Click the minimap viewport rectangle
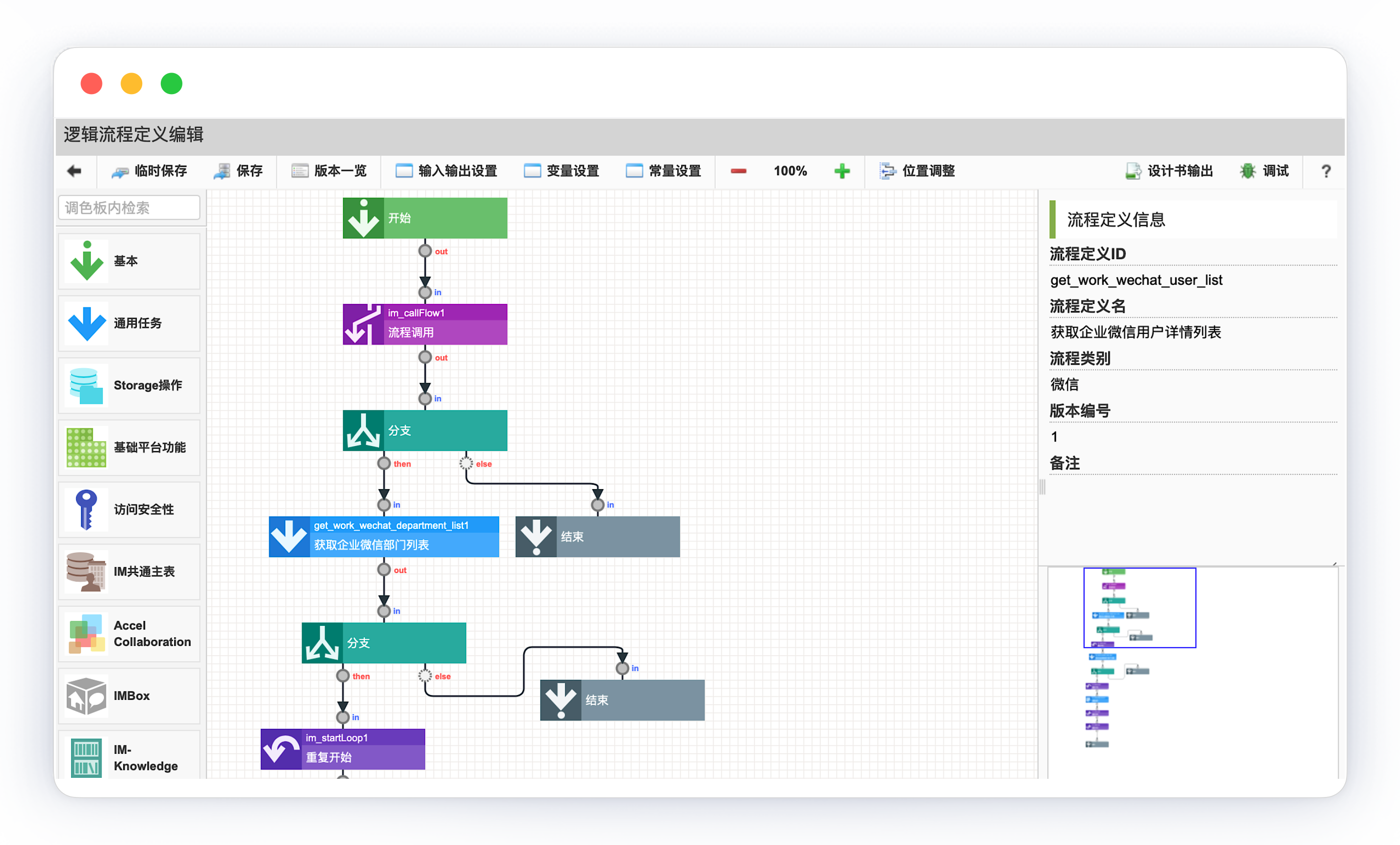The image size is (1400, 845). click(1140, 608)
